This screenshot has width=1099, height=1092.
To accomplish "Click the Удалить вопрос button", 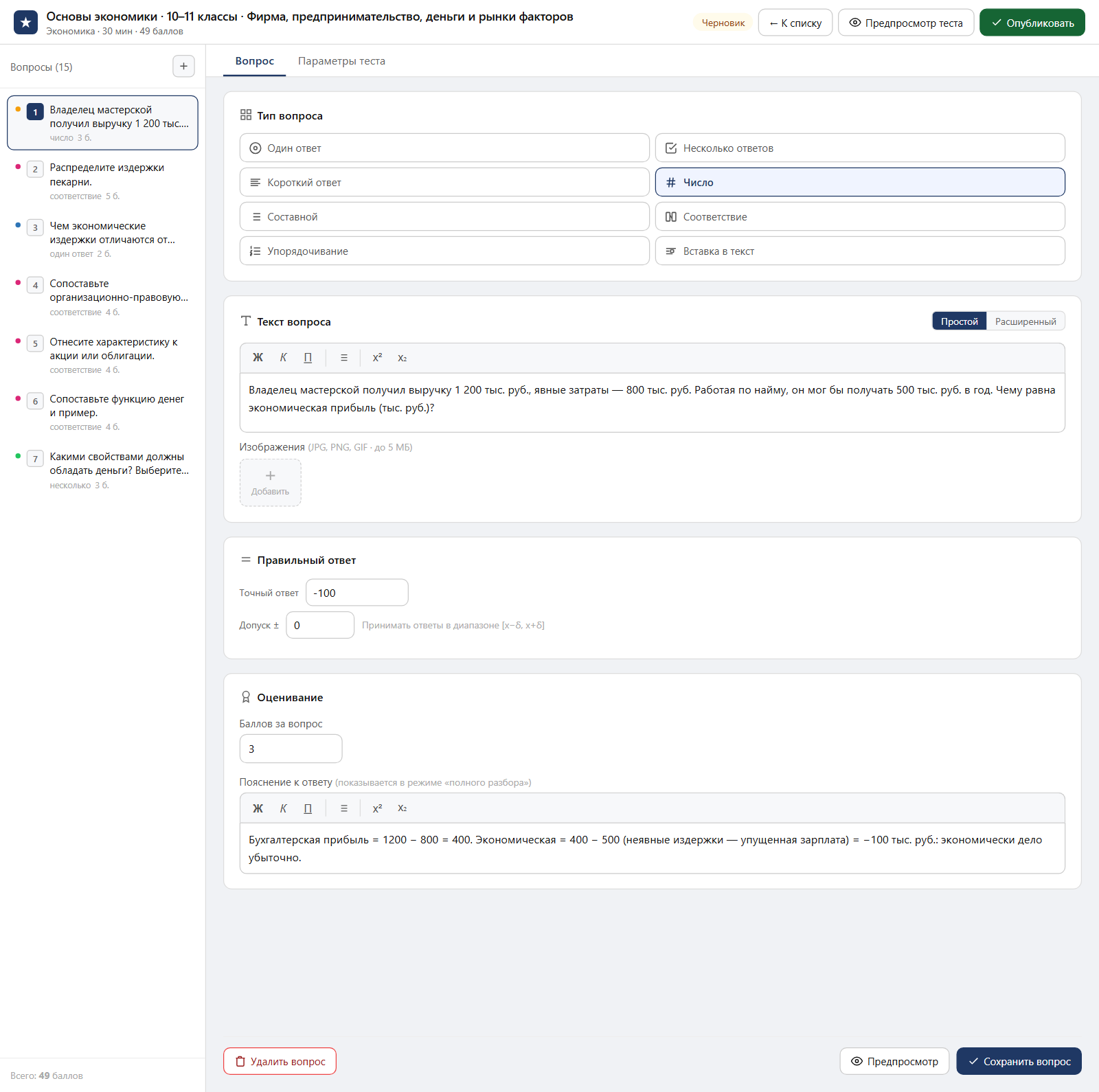I will point(280,1061).
